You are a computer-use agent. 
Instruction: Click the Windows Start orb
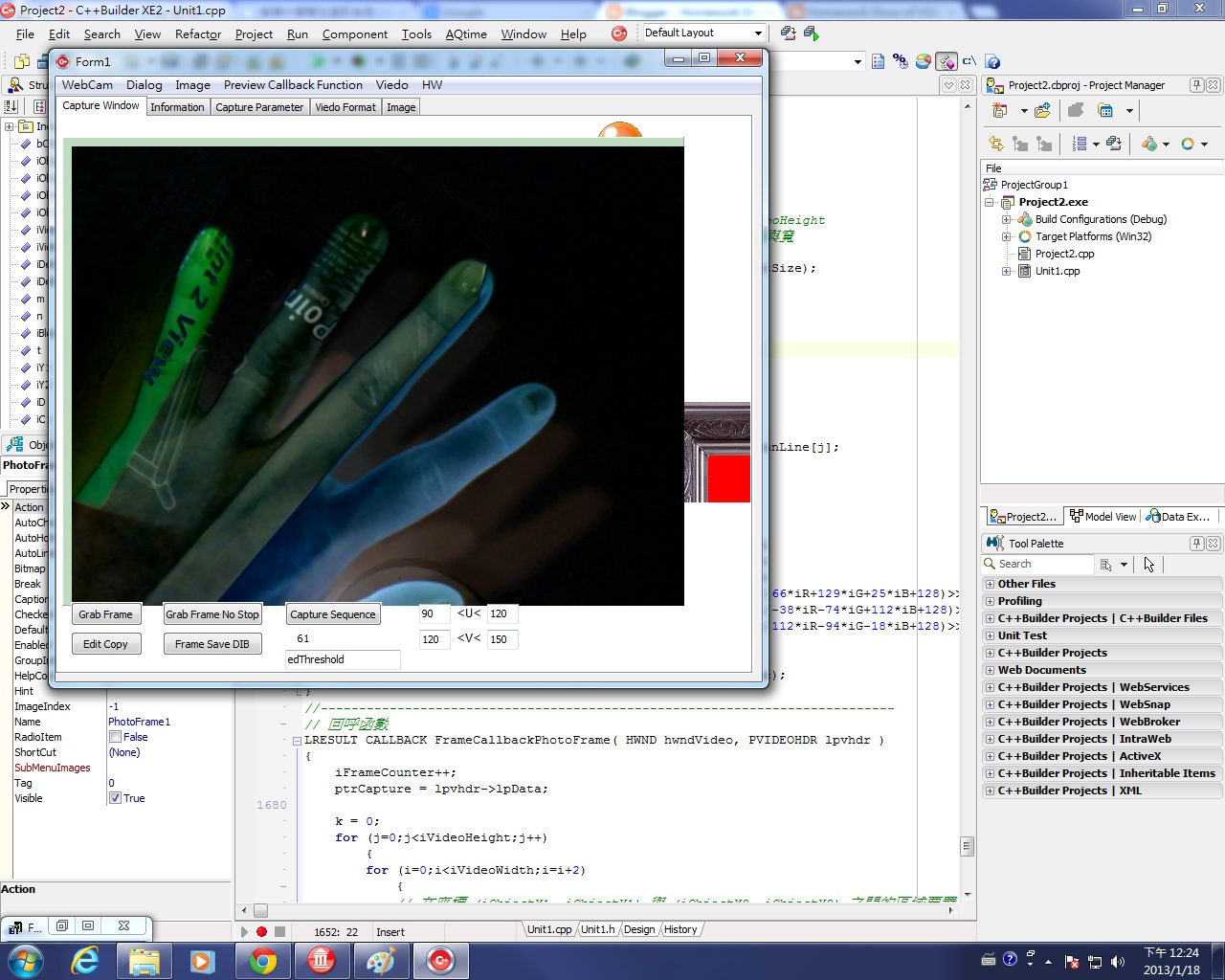pyautogui.click(x=25, y=960)
